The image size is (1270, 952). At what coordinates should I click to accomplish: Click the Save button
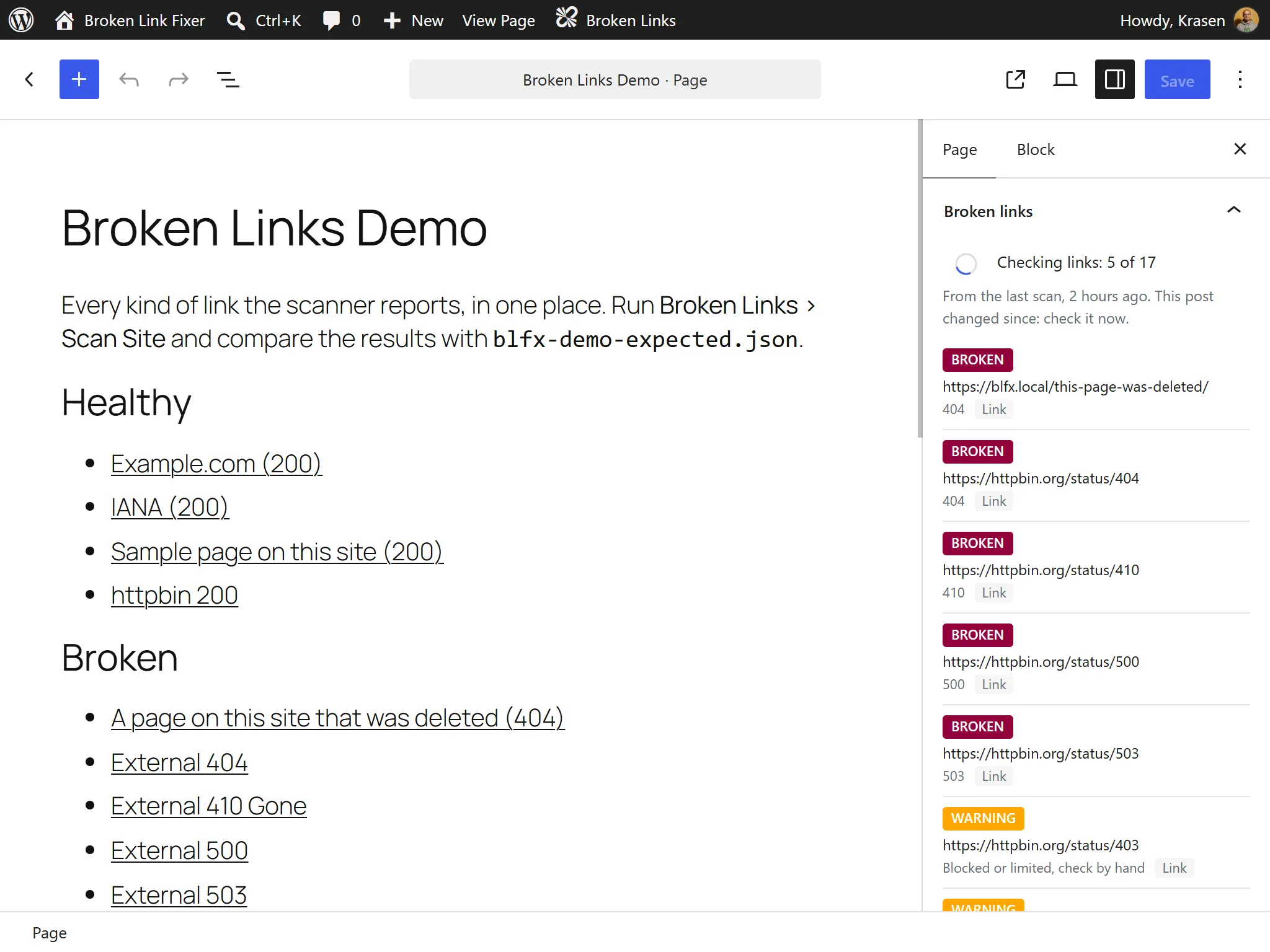[1177, 79]
